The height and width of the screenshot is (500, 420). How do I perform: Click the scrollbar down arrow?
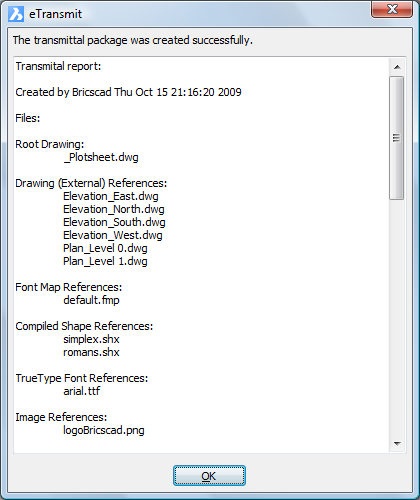click(397, 444)
